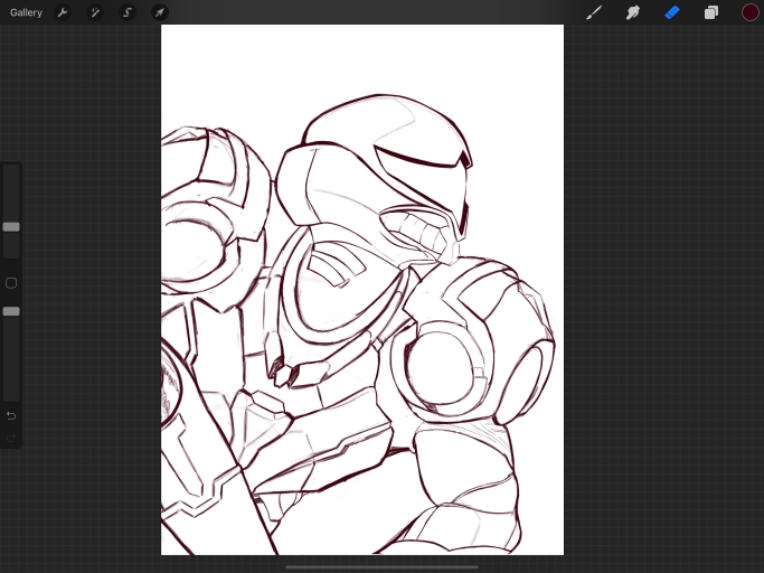Tap the active Eraser tool
Image resolution: width=764 pixels, height=573 pixels.
[x=672, y=13]
